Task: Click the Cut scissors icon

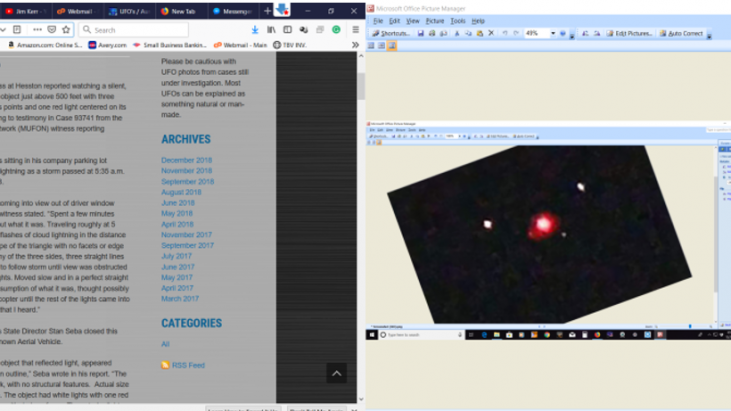Action: pyautogui.click(x=457, y=33)
